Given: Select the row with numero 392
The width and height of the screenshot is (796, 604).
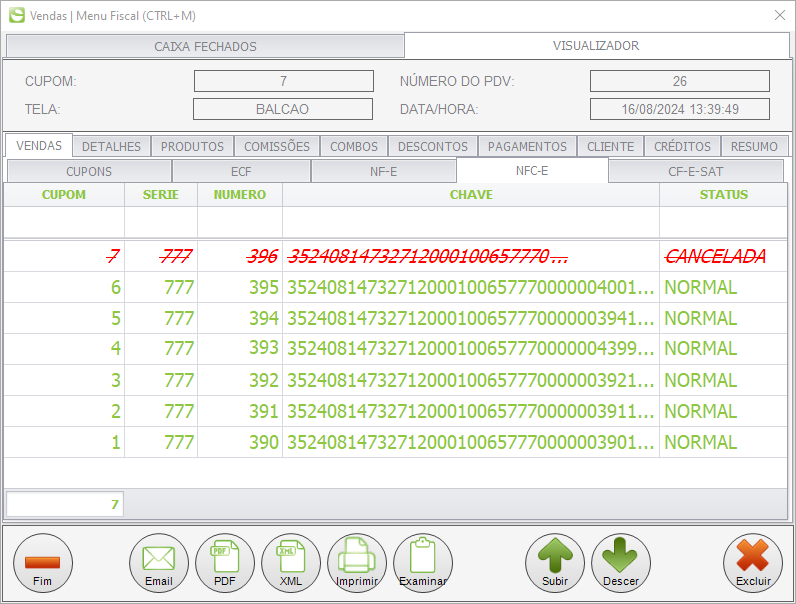Looking at the screenshot, I should 395,380.
